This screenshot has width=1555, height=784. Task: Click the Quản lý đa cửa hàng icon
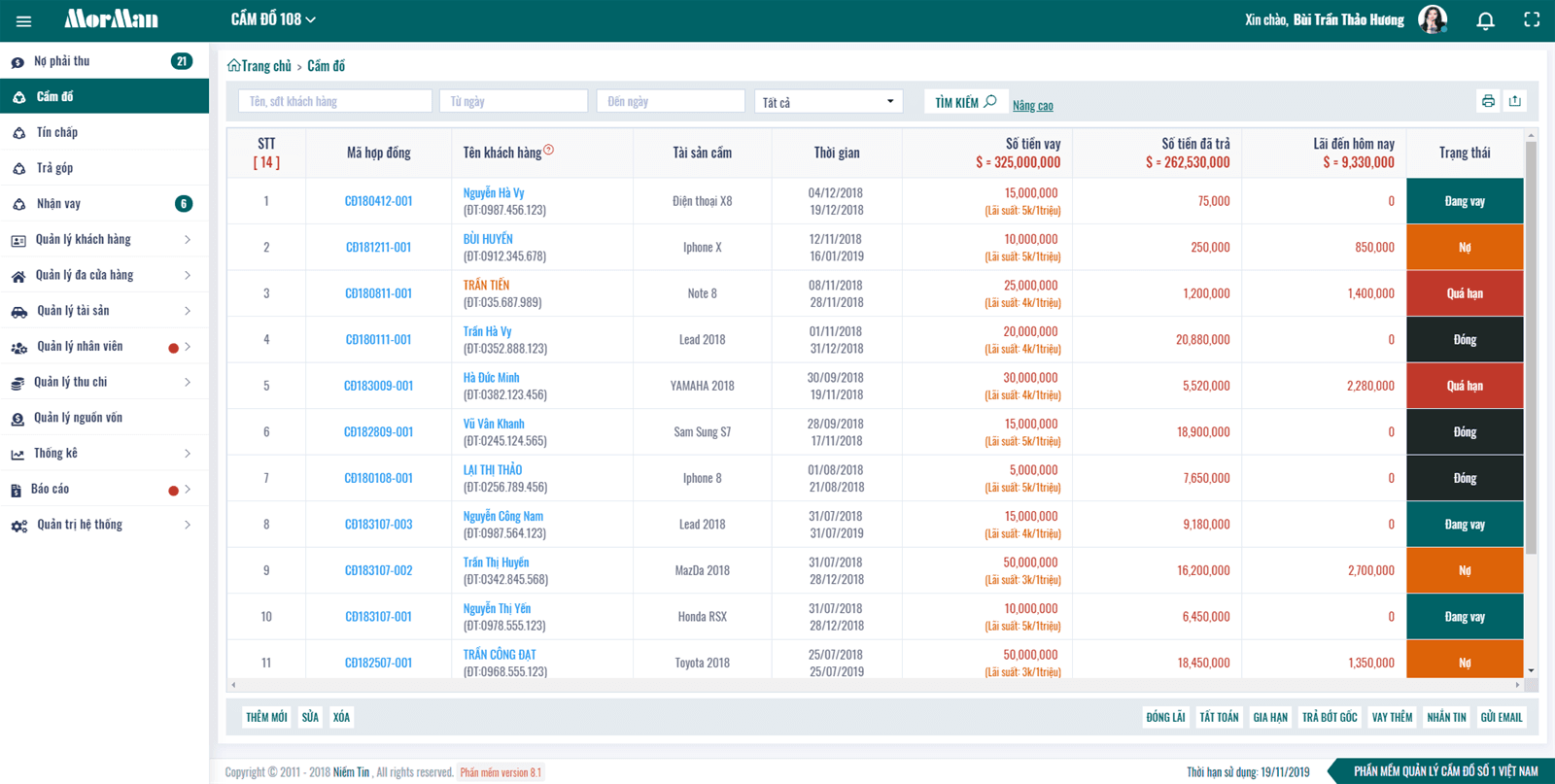(x=18, y=276)
